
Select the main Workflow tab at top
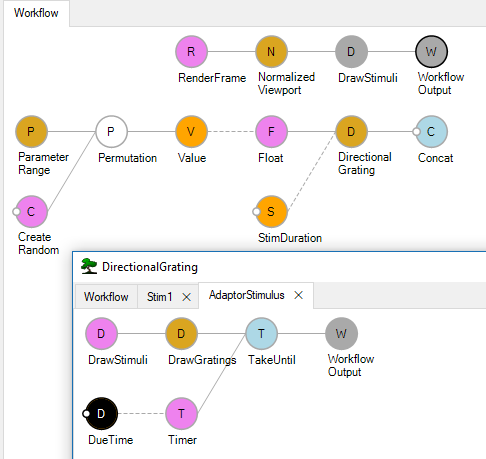click(36, 13)
